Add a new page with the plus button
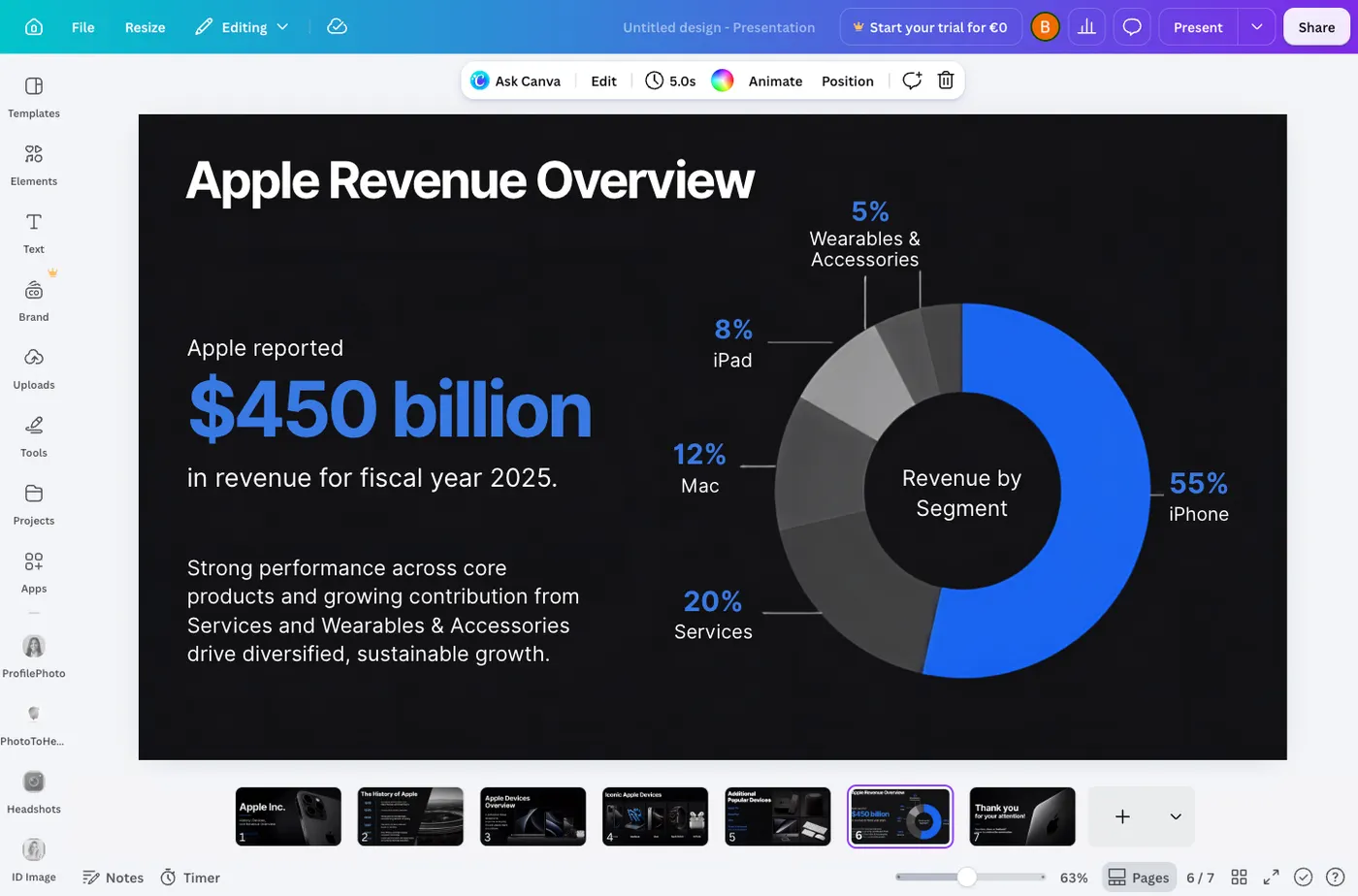Viewport: 1358px width, 896px height. click(1122, 816)
